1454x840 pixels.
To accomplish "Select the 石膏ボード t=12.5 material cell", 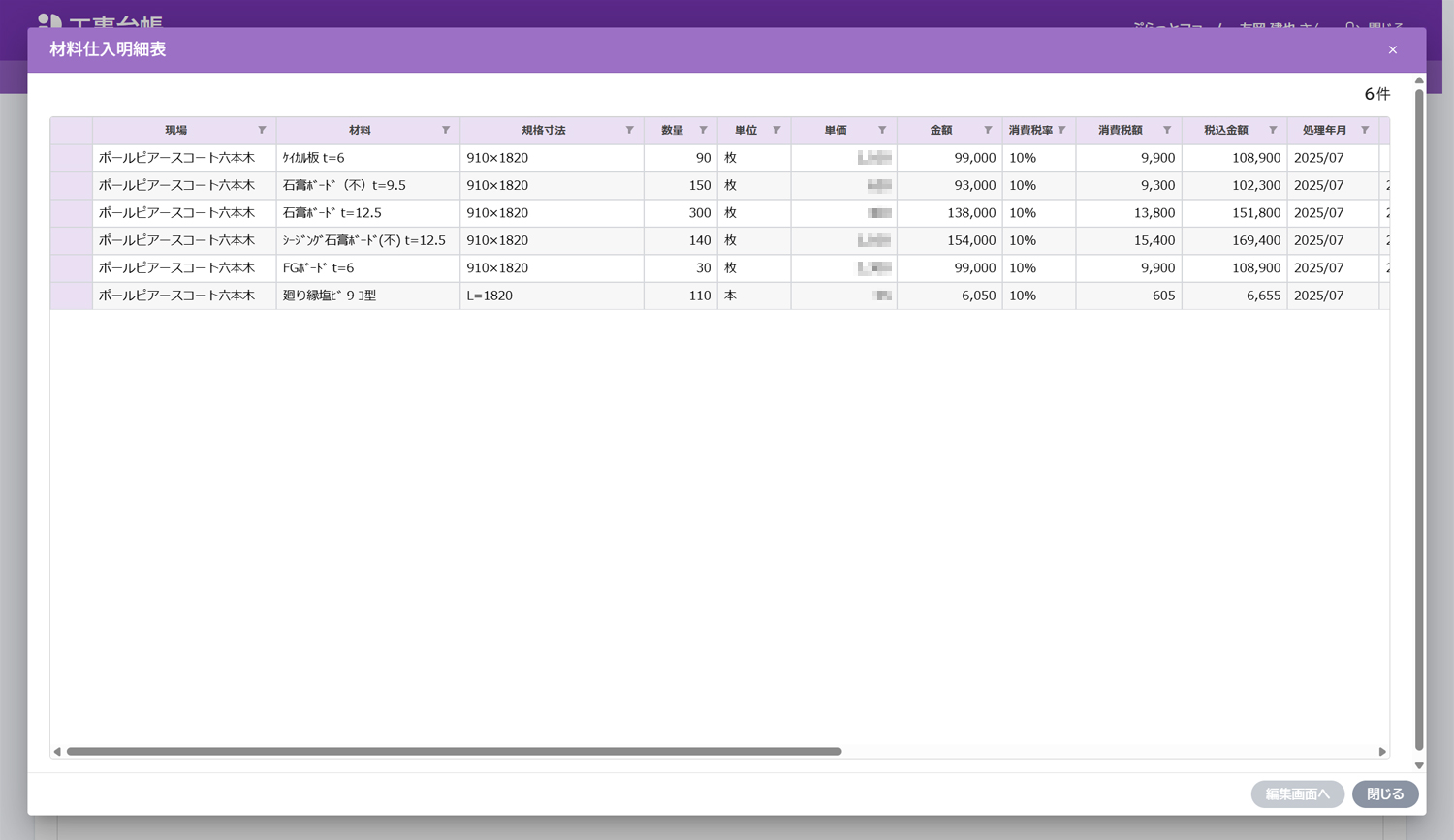I will [x=367, y=213].
